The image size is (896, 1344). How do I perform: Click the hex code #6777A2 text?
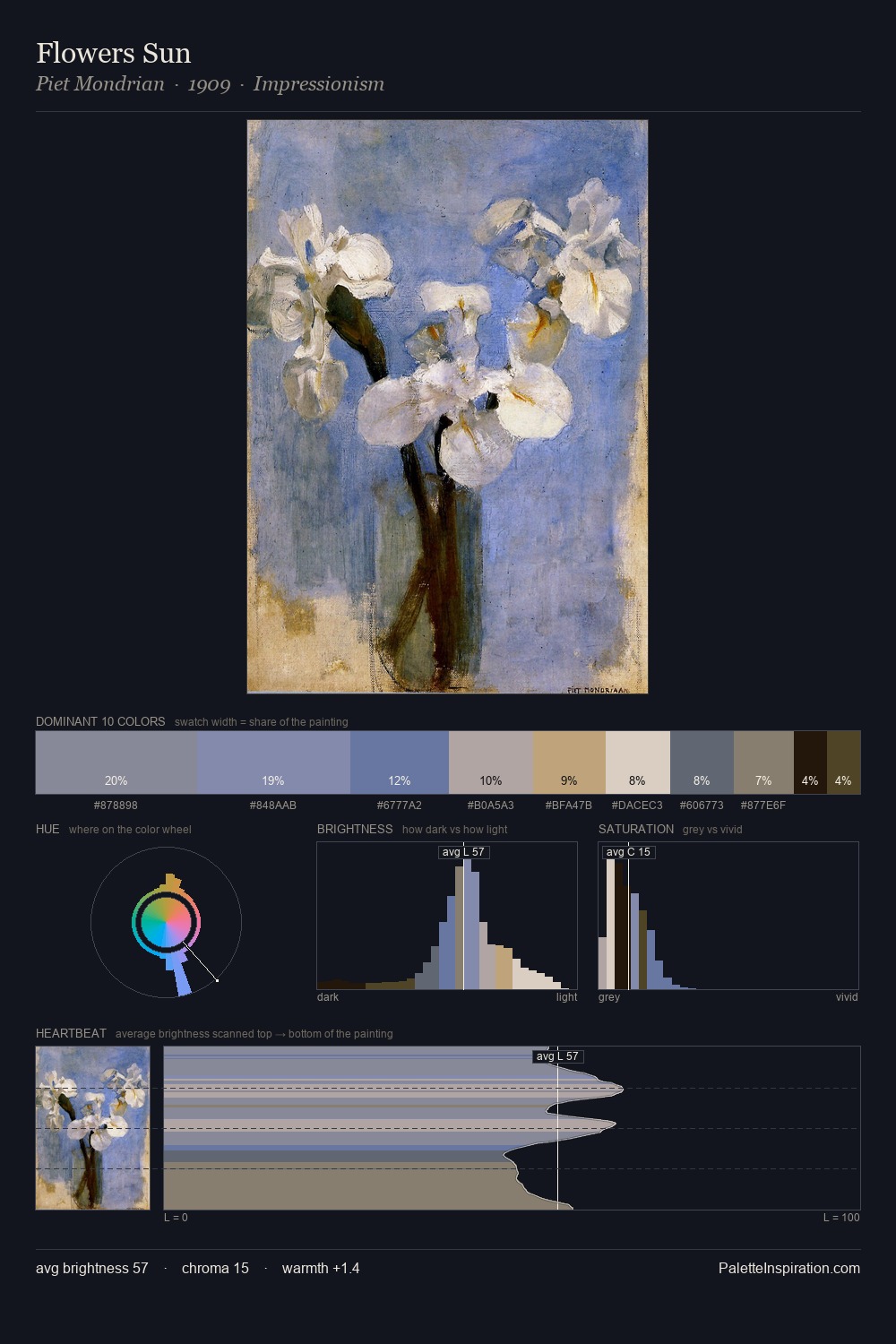(x=400, y=806)
